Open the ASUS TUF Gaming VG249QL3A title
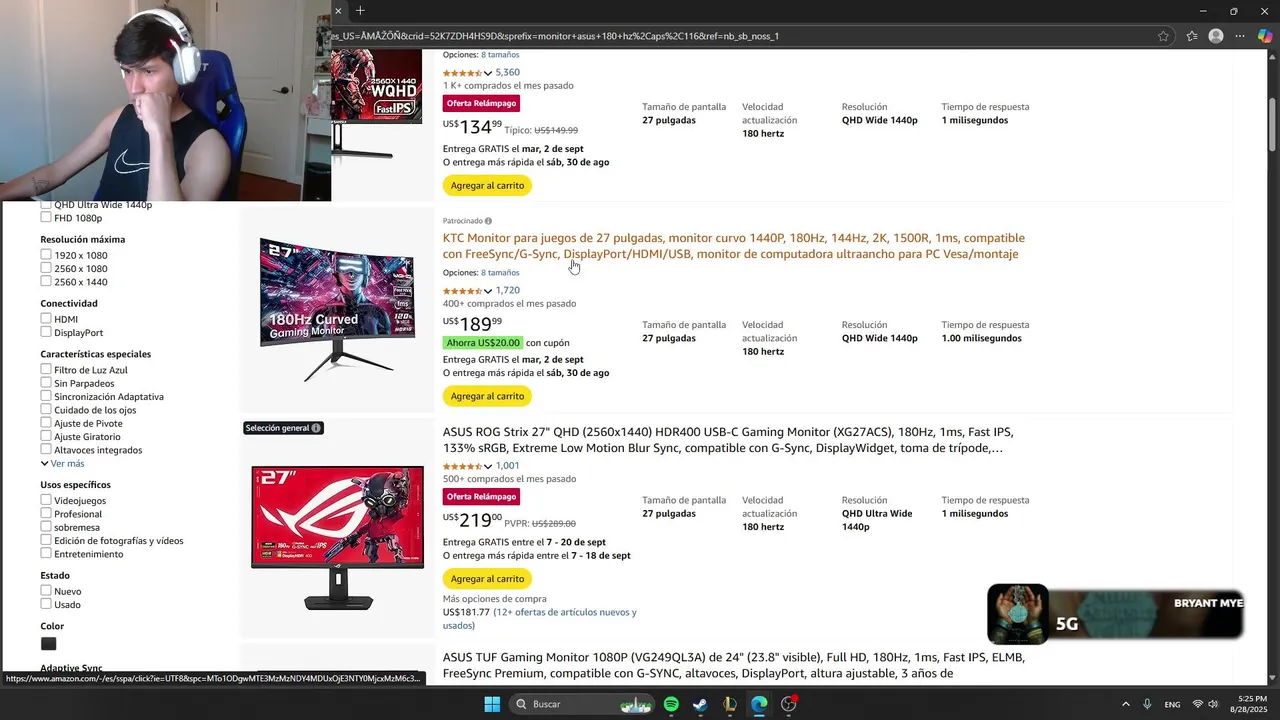 pyautogui.click(x=734, y=665)
